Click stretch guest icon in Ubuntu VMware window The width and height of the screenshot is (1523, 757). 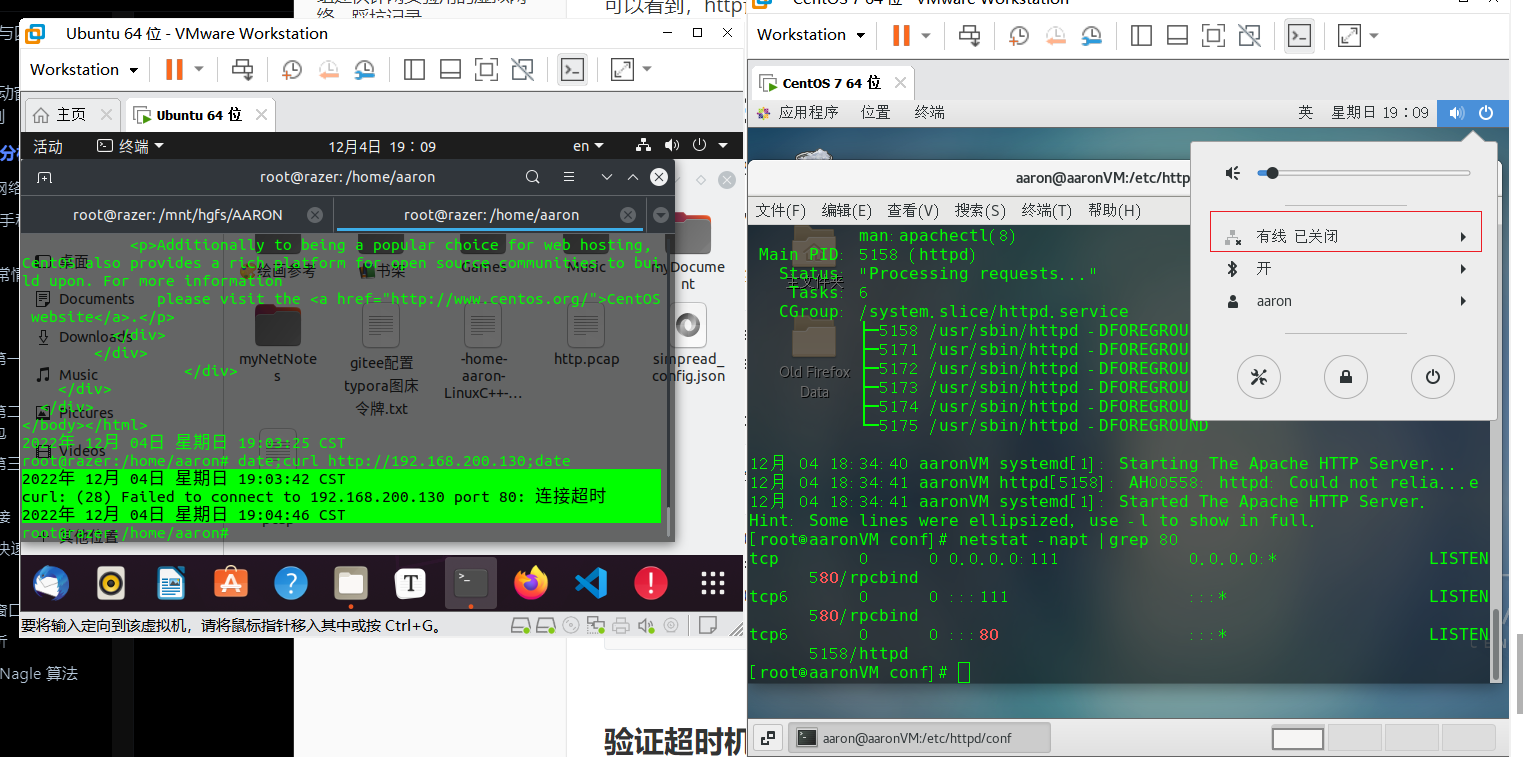[x=622, y=69]
